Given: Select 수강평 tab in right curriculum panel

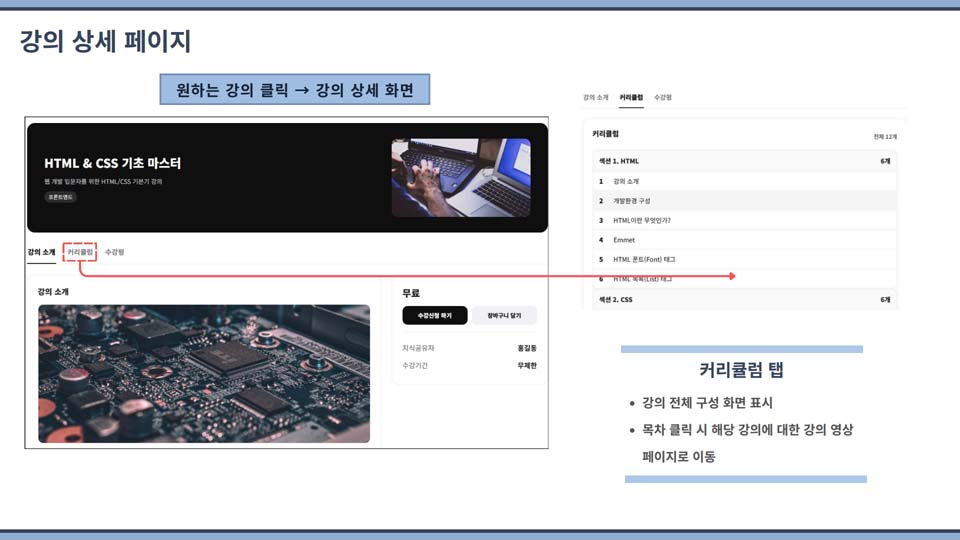Looking at the screenshot, I should point(662,98).
